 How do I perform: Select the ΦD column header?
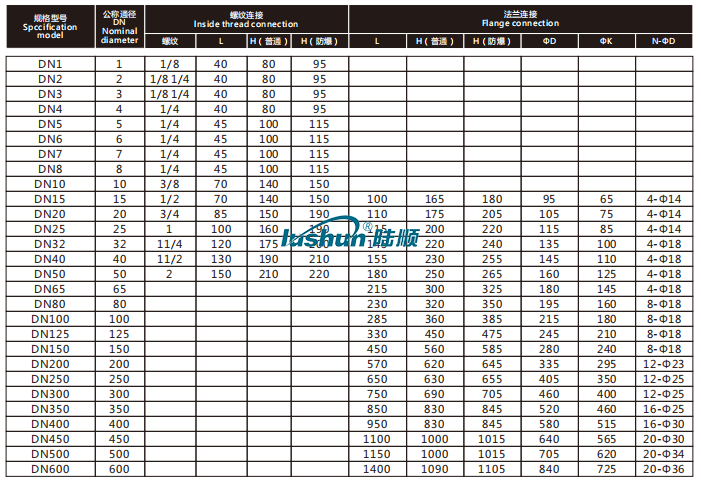pyautogui.click(x=550, y=41)
